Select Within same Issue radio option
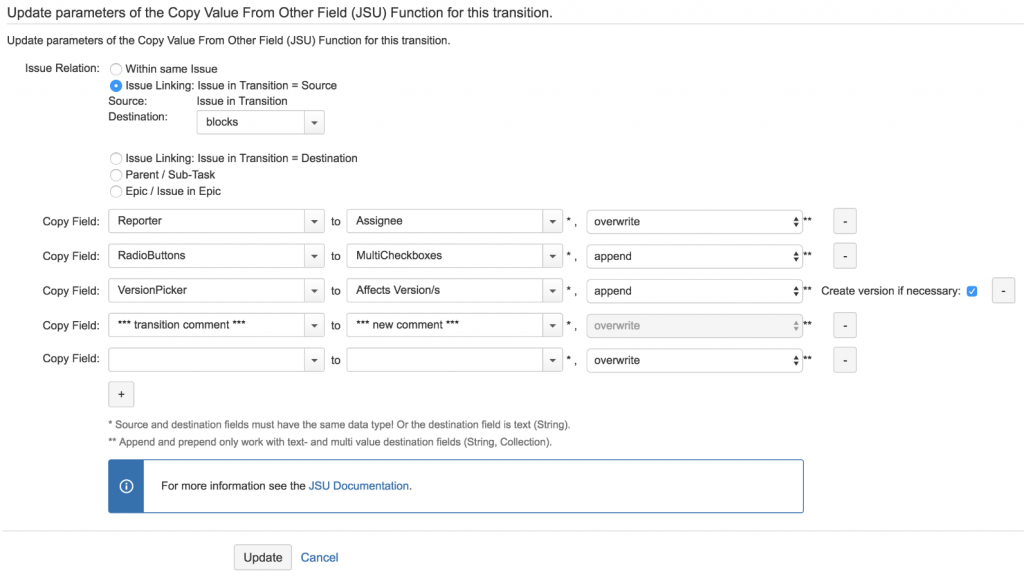This screenshot has width=1024, height=579. (116, 69)
